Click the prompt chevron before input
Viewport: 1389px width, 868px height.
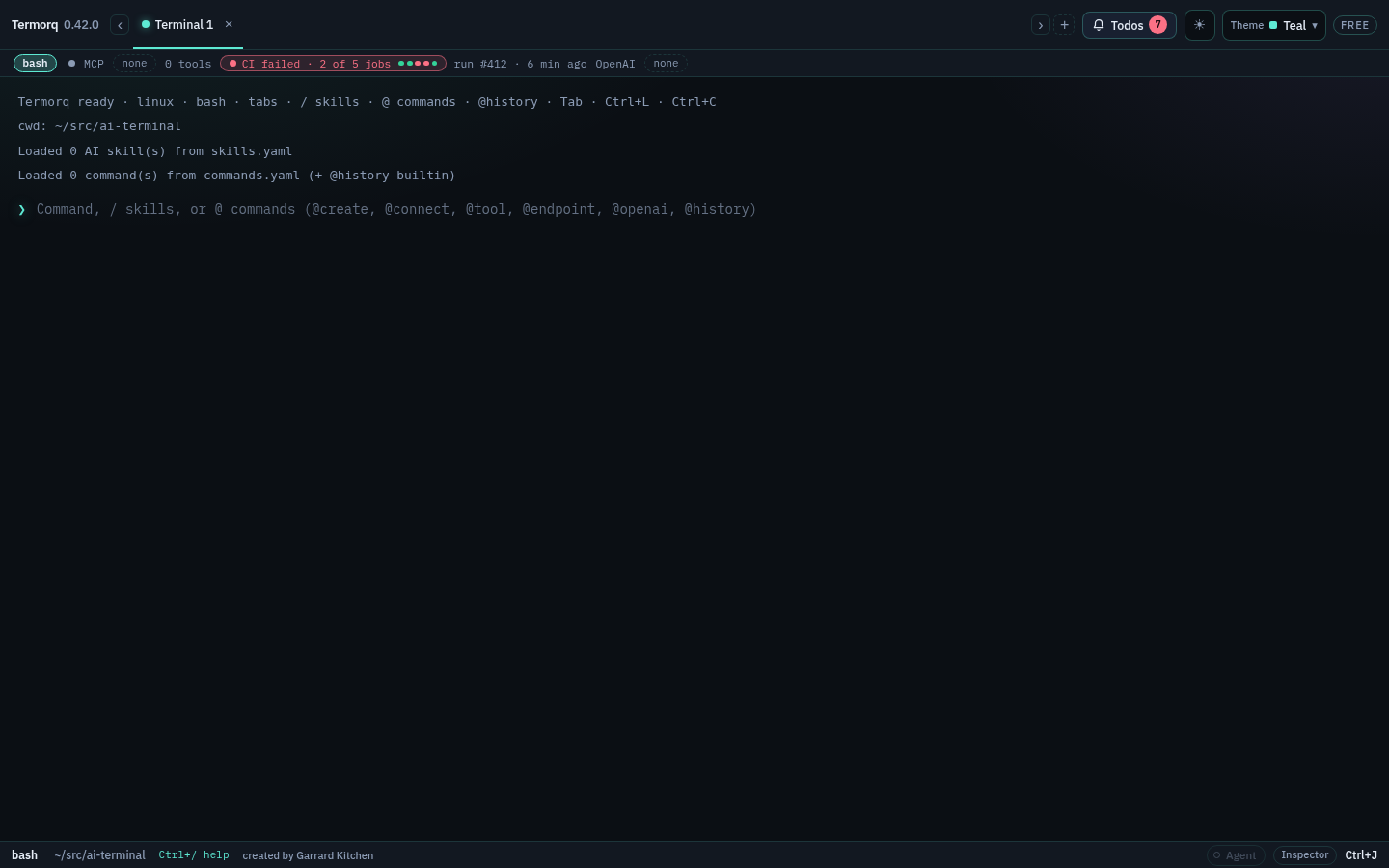point(21,209)
